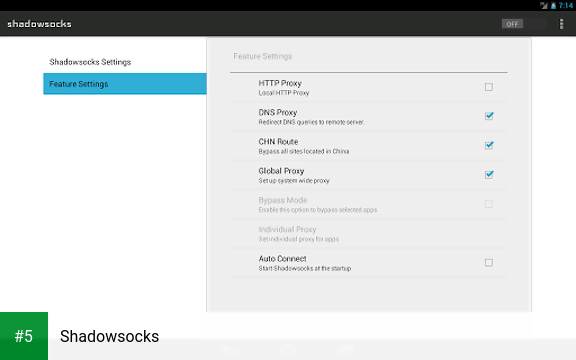Image resolution: width=576 pixels, height=360 pixels.
Task: Click the shadowsocks app title
Action: tap(39, 24)
